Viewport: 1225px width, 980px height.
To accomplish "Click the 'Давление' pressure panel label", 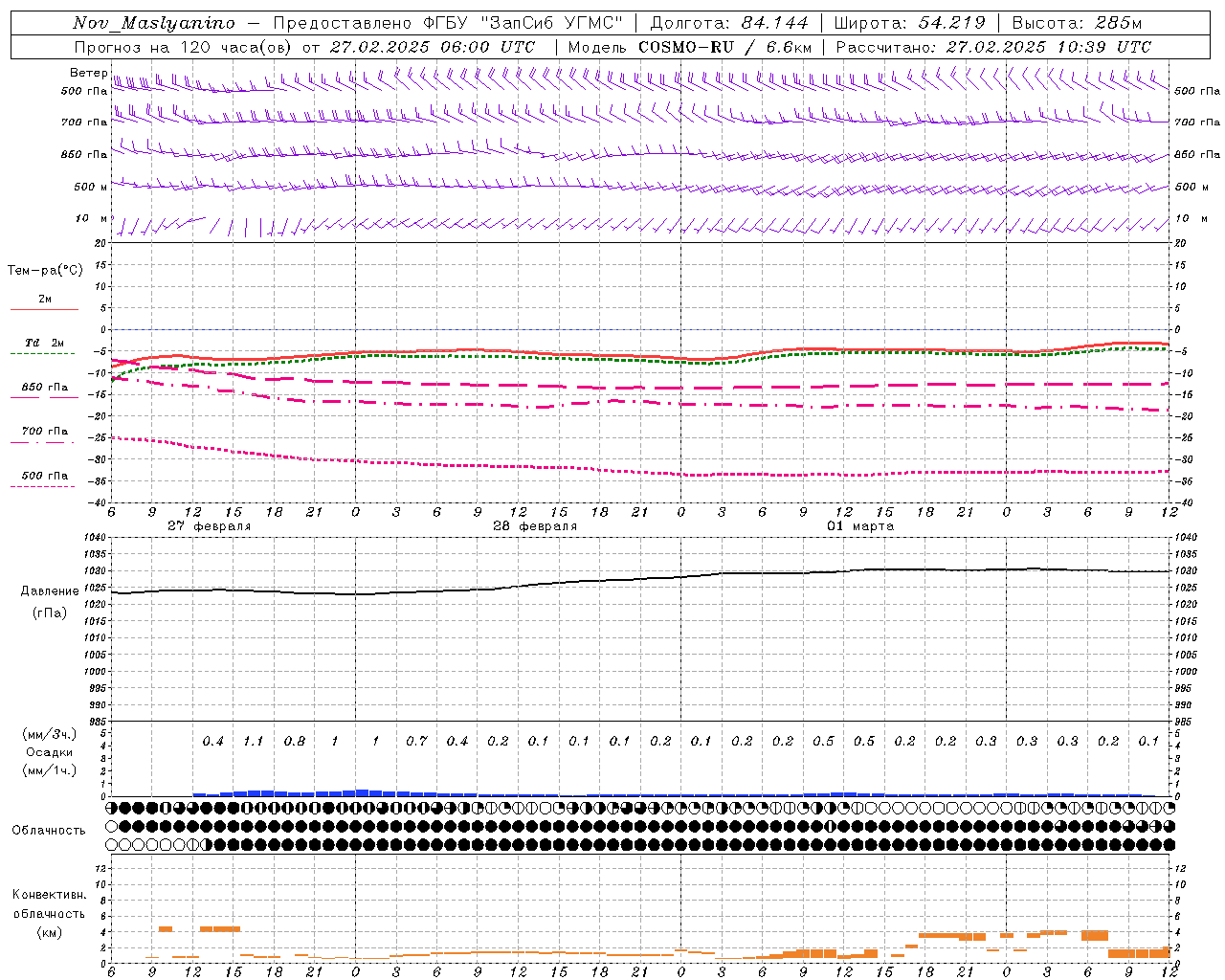I will pos(50,591).
